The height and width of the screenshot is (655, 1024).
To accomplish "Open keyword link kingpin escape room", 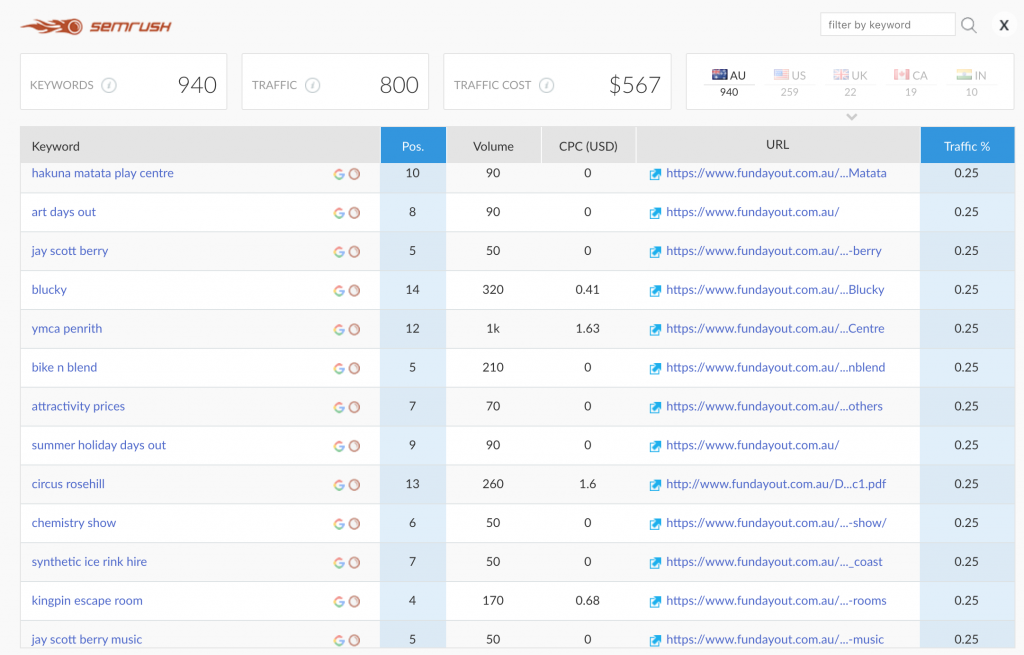I will (87, 601).
